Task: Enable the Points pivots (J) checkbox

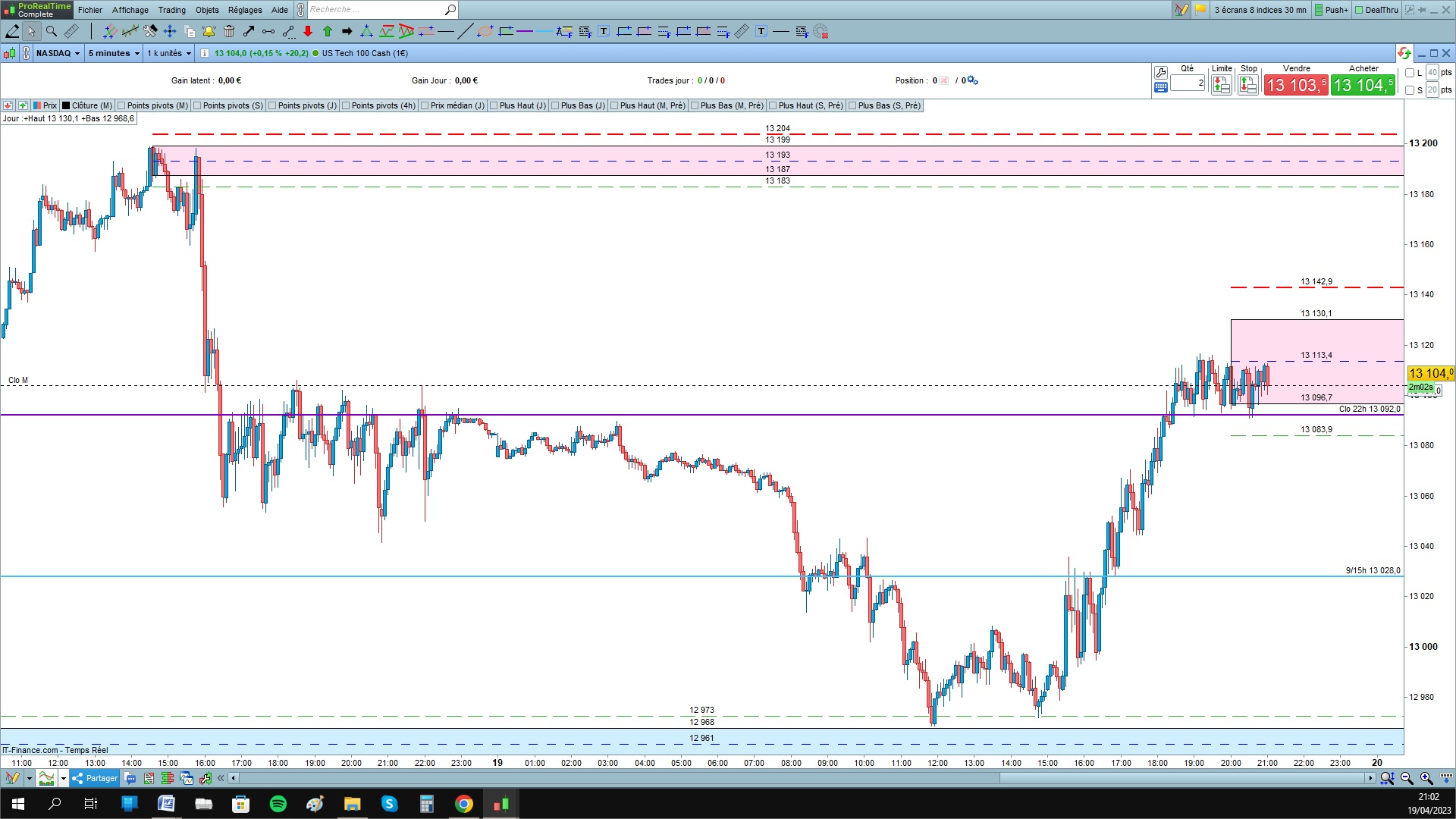Action: coord(273,105)
